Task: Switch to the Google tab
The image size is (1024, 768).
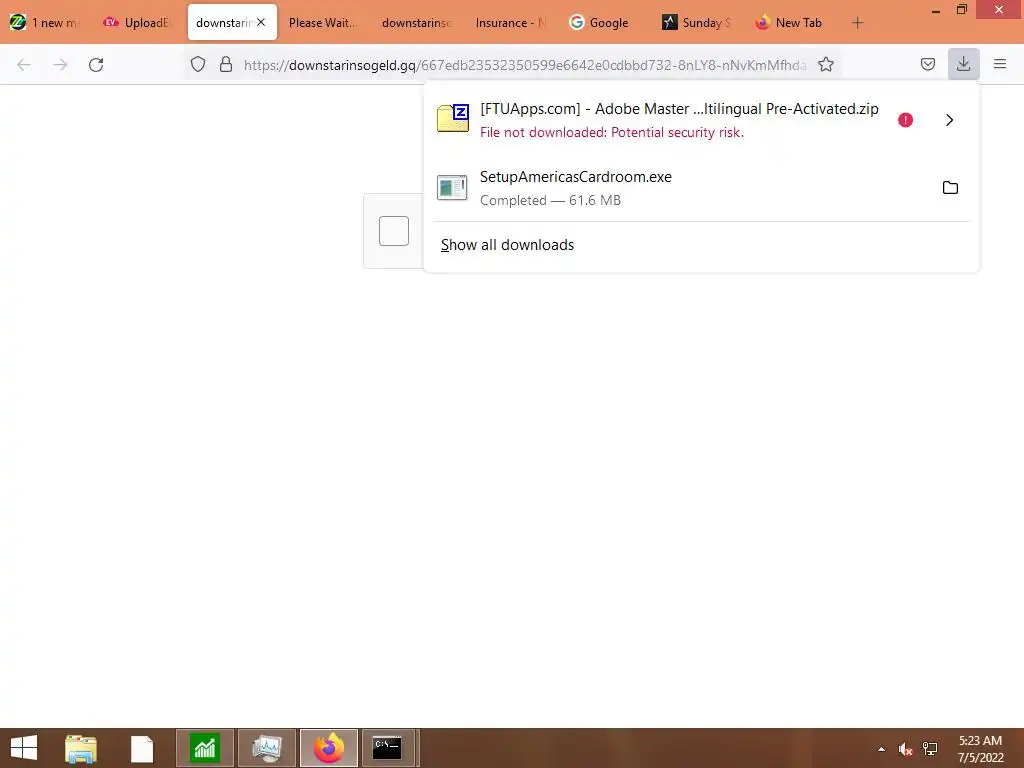Action: coord(601,23)
